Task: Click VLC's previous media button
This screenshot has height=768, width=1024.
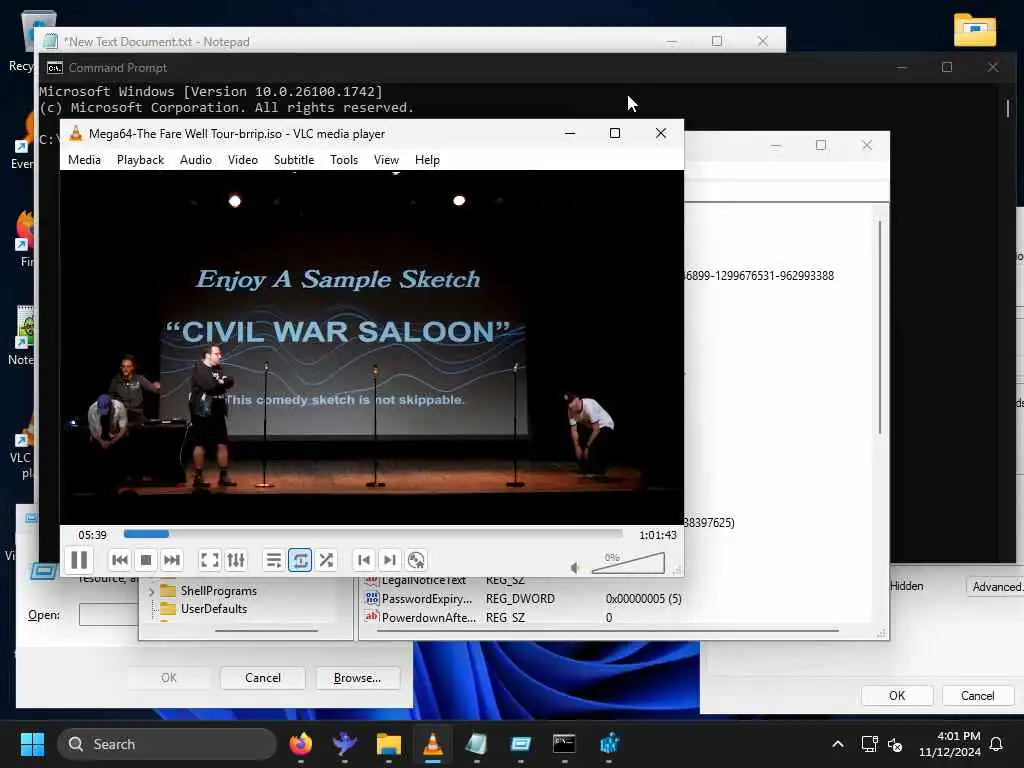Action: click(120, 560)
